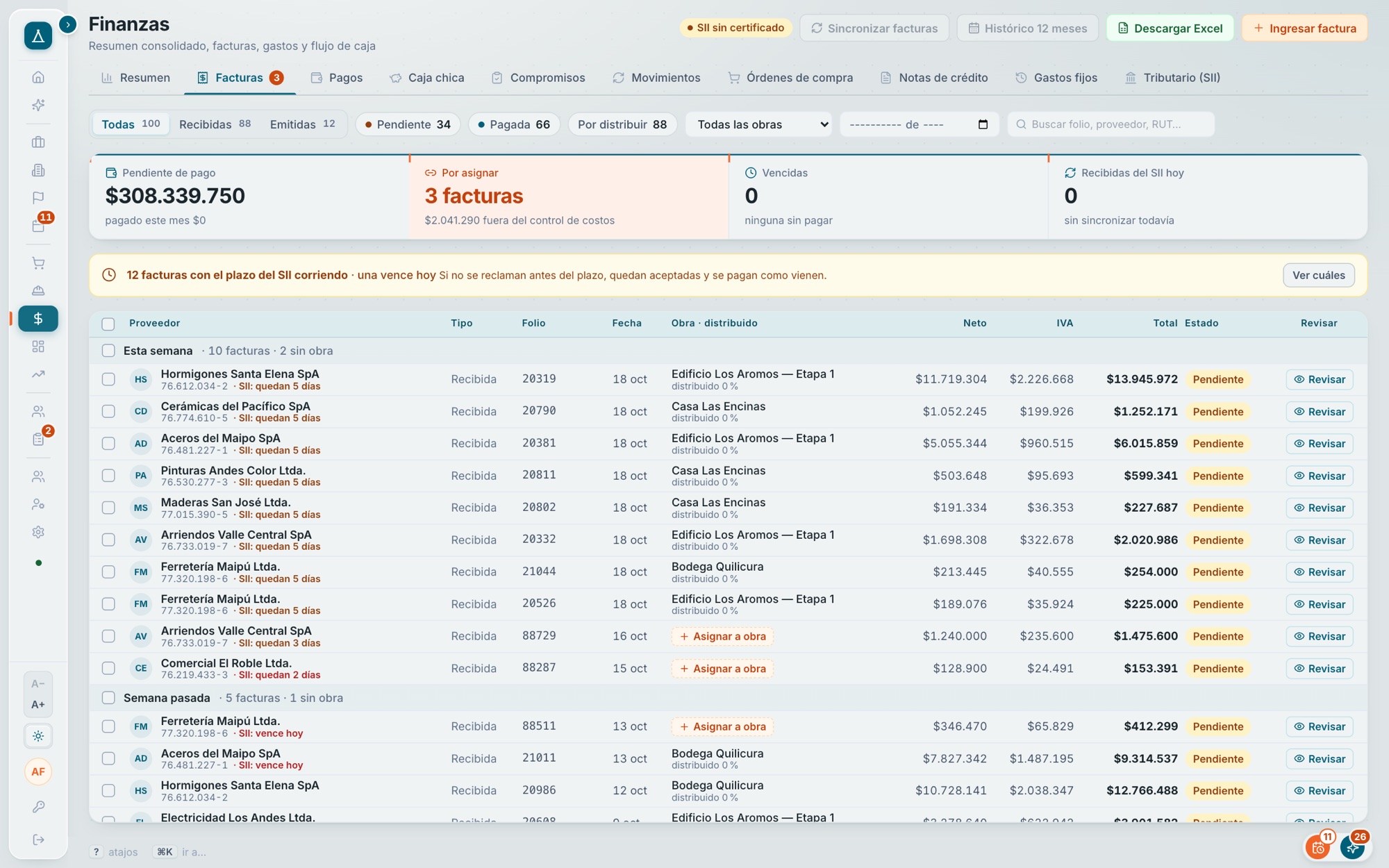The width and height of the screenshot is (1389, 868).
Task: Expand the sidebar with the chevron button
Action: tap(67, 25)
